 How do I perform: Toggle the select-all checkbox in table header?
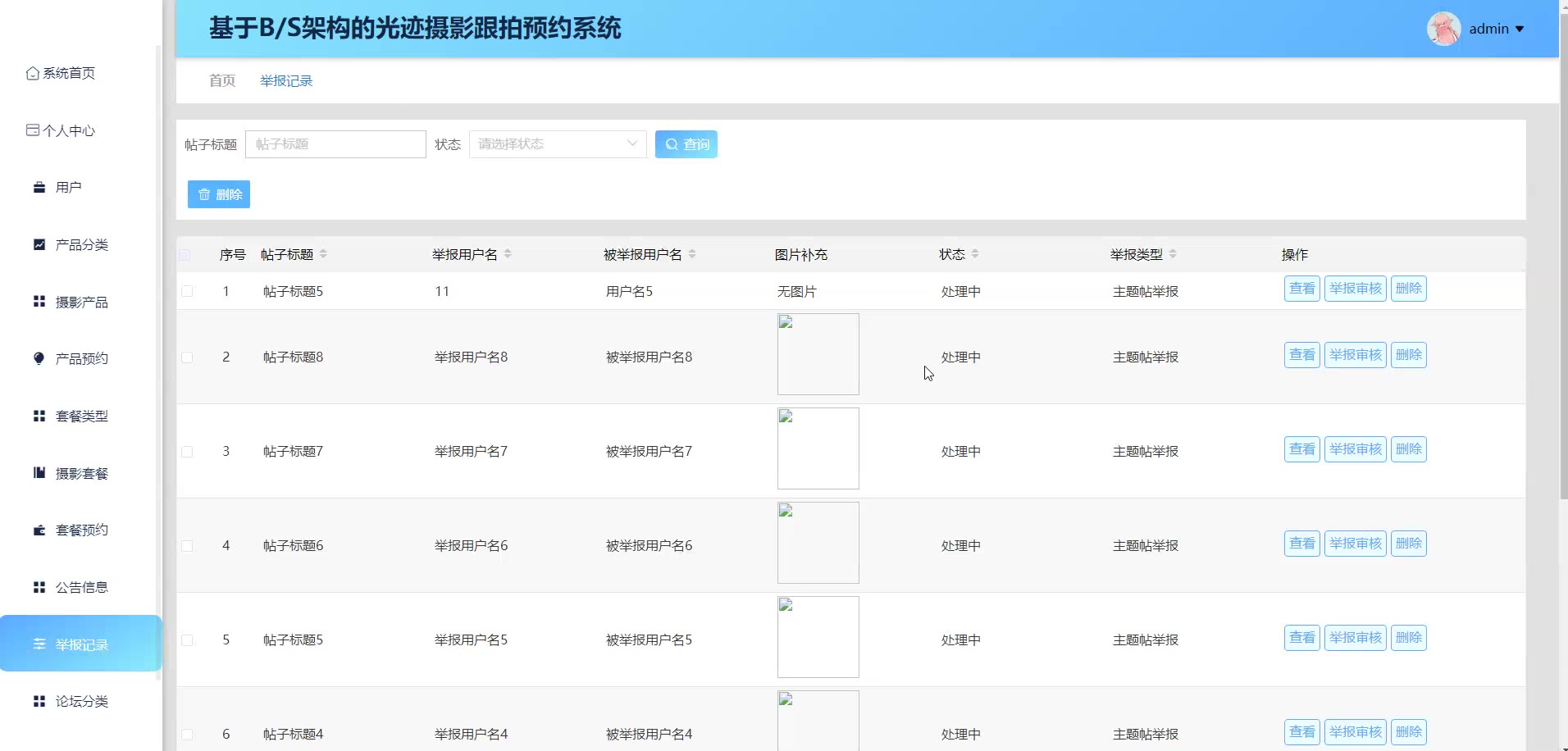[x=185, y=255]
